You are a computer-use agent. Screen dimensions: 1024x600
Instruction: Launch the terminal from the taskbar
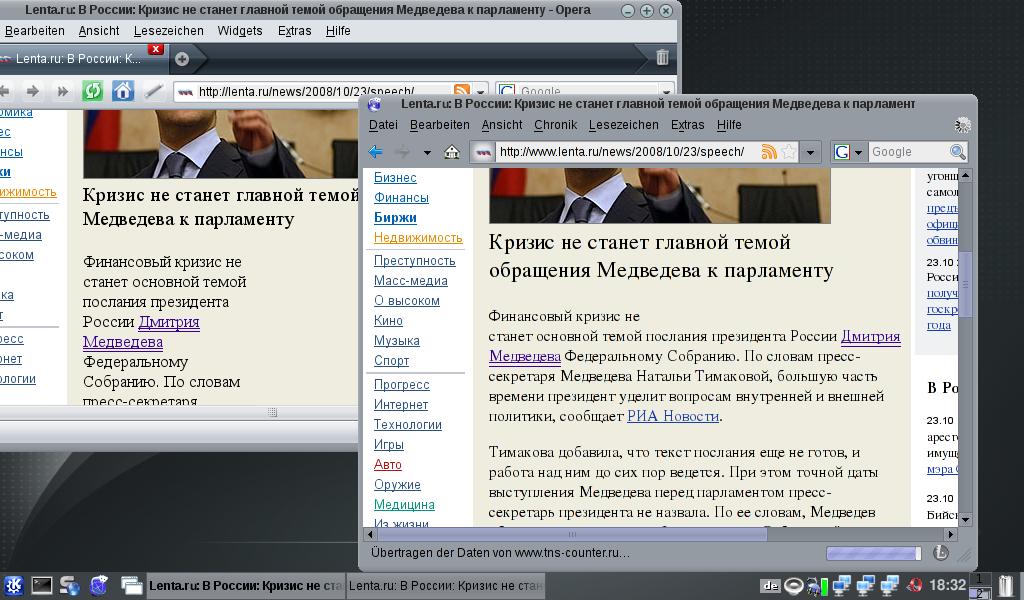coord(42,586)
